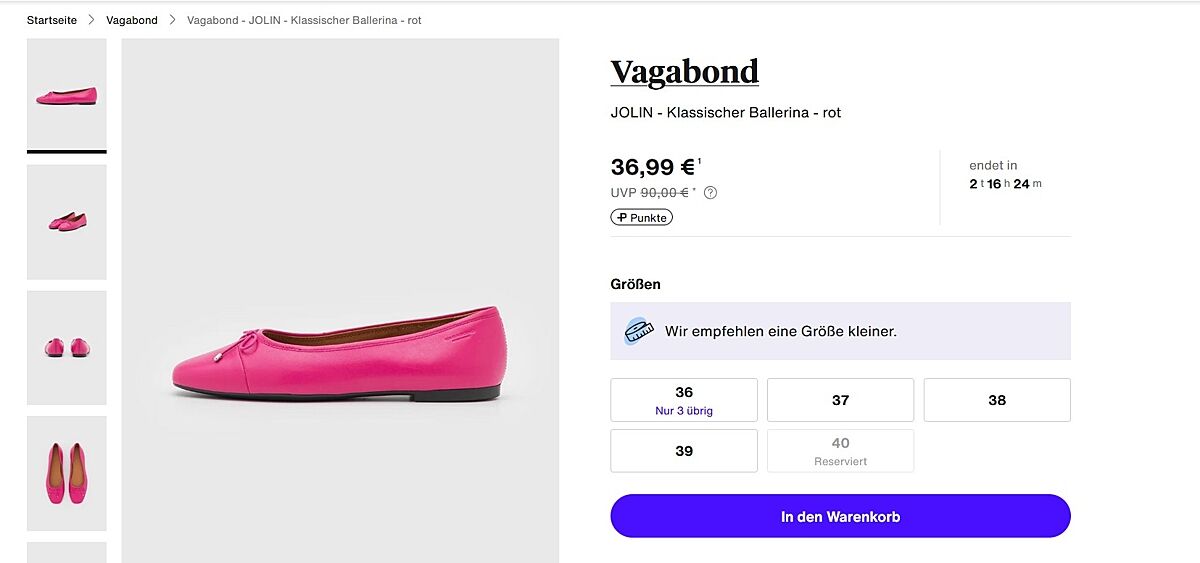This screenshot has height=563, width=1200.
Task: Show the first side-view shoe thumbnail
Action: pos(67,95)
